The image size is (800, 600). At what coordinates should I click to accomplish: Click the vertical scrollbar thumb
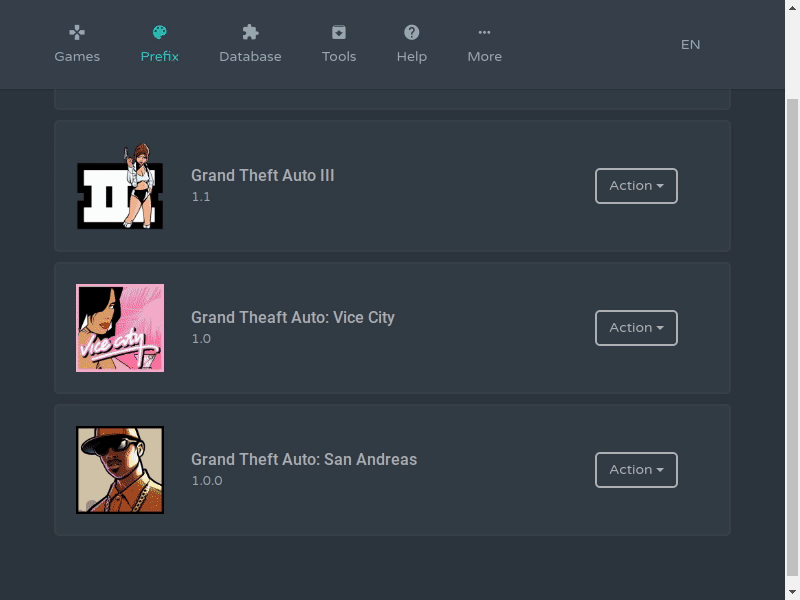click(792, 339)
